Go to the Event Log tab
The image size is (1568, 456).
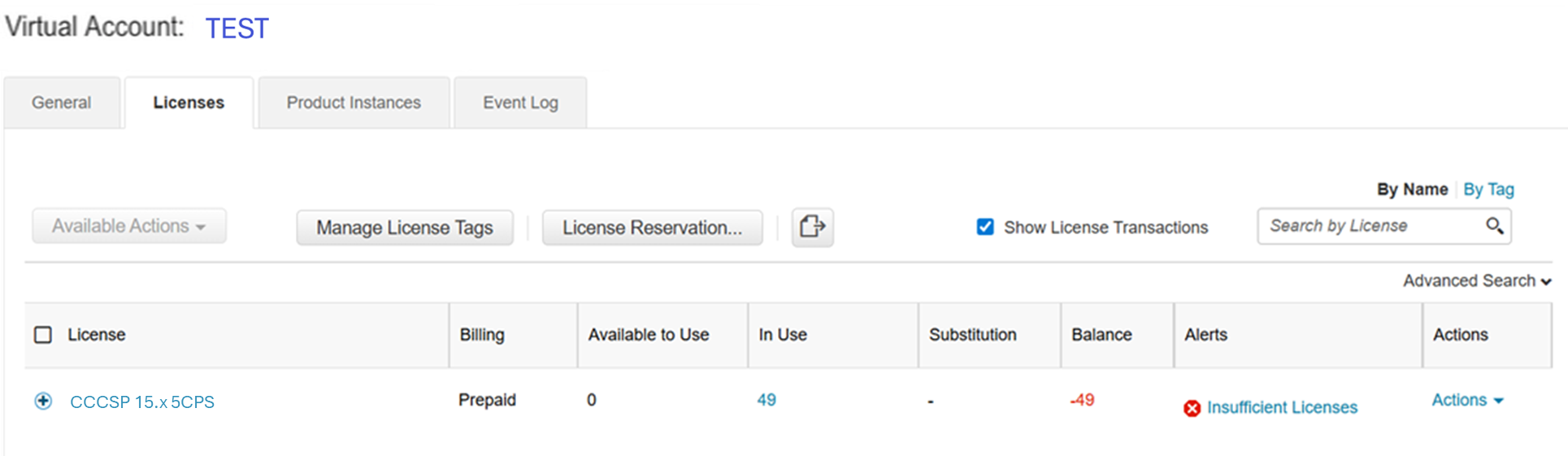pyautogui.click(x=520, y=103)
